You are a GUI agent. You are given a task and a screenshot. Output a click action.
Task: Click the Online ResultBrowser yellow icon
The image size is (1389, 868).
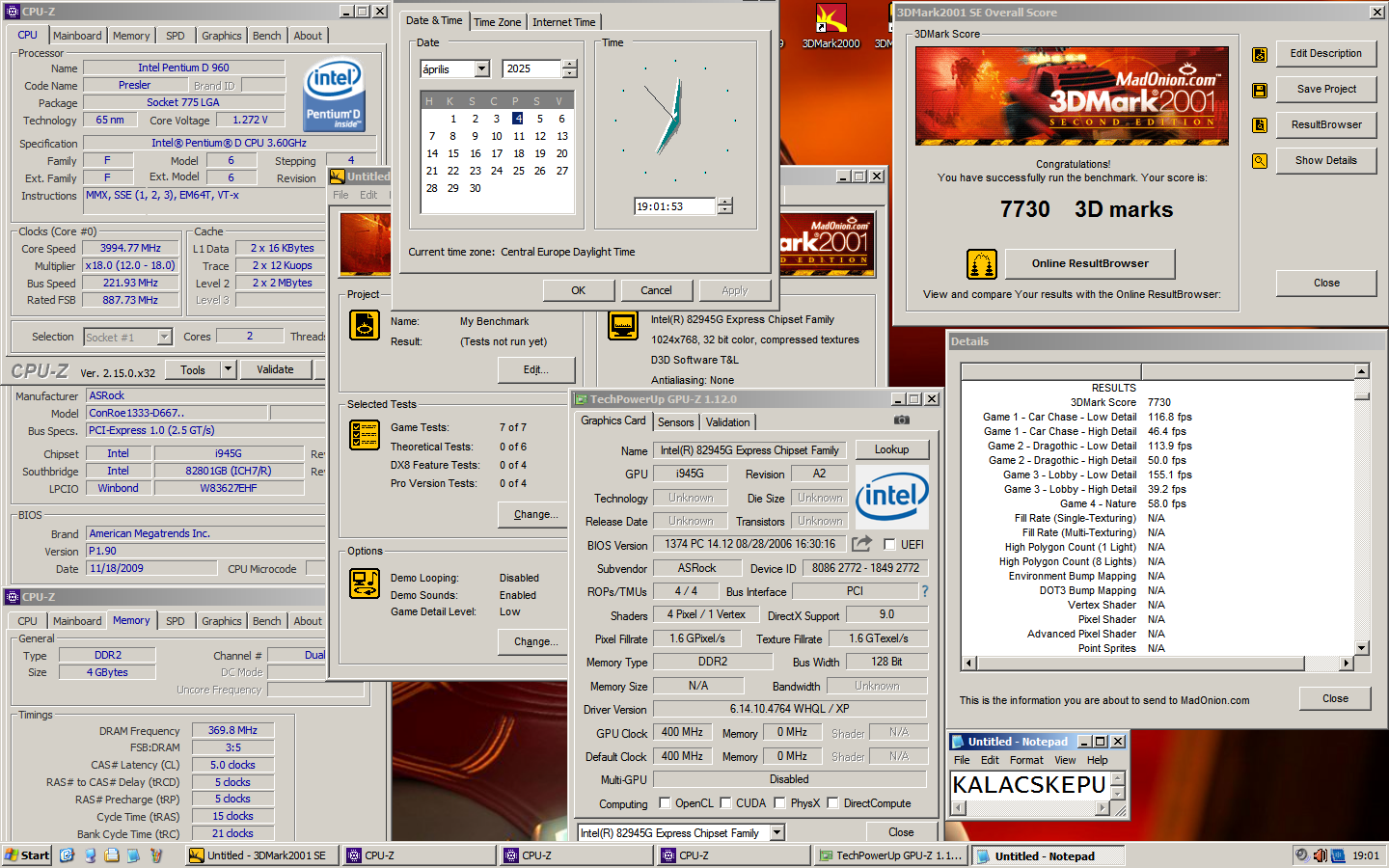[x=981, y=263]
